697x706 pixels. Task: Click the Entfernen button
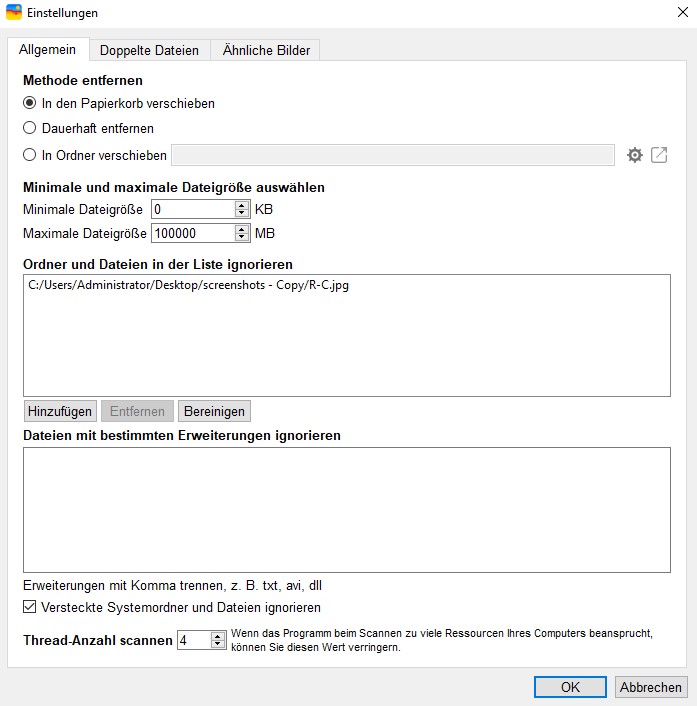[x=137, y=411]
